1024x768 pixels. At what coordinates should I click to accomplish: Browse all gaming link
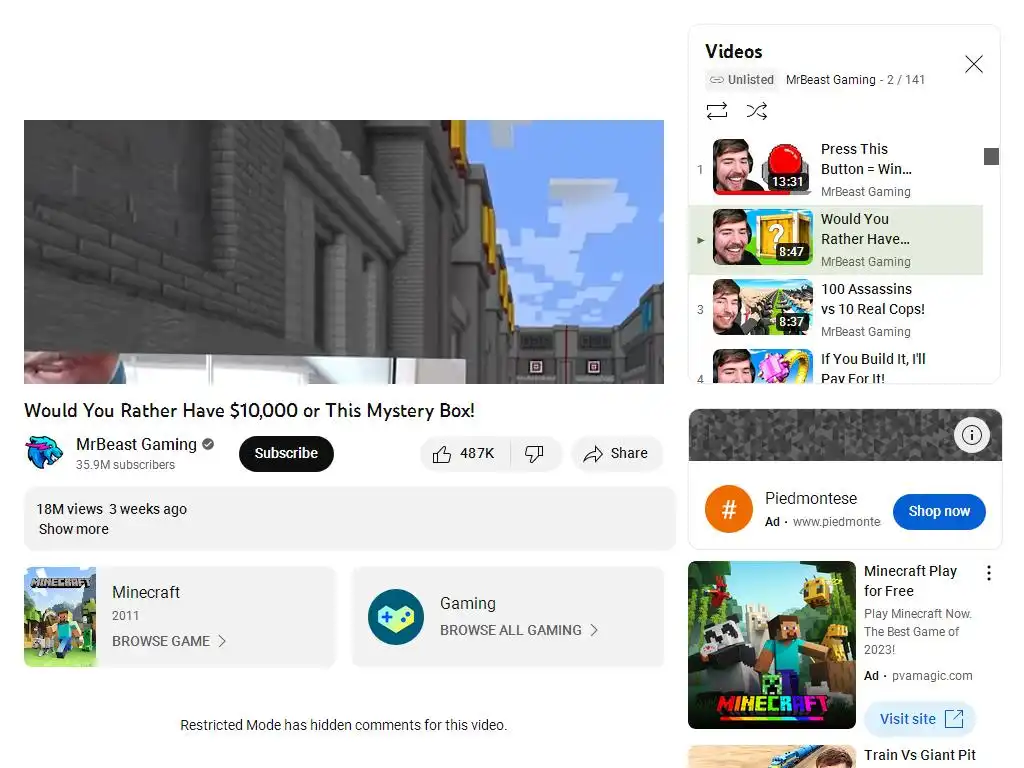coord(519,630)
